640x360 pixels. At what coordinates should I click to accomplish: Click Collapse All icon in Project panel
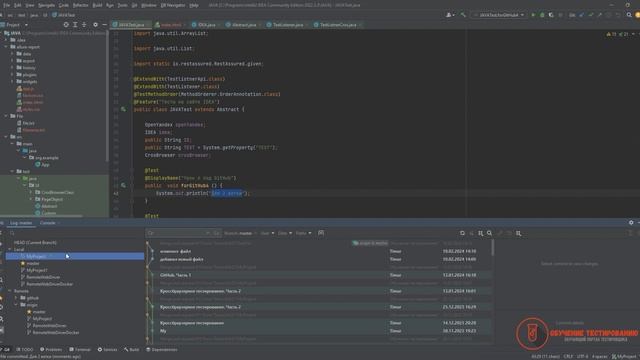click(x=84, y=24)
